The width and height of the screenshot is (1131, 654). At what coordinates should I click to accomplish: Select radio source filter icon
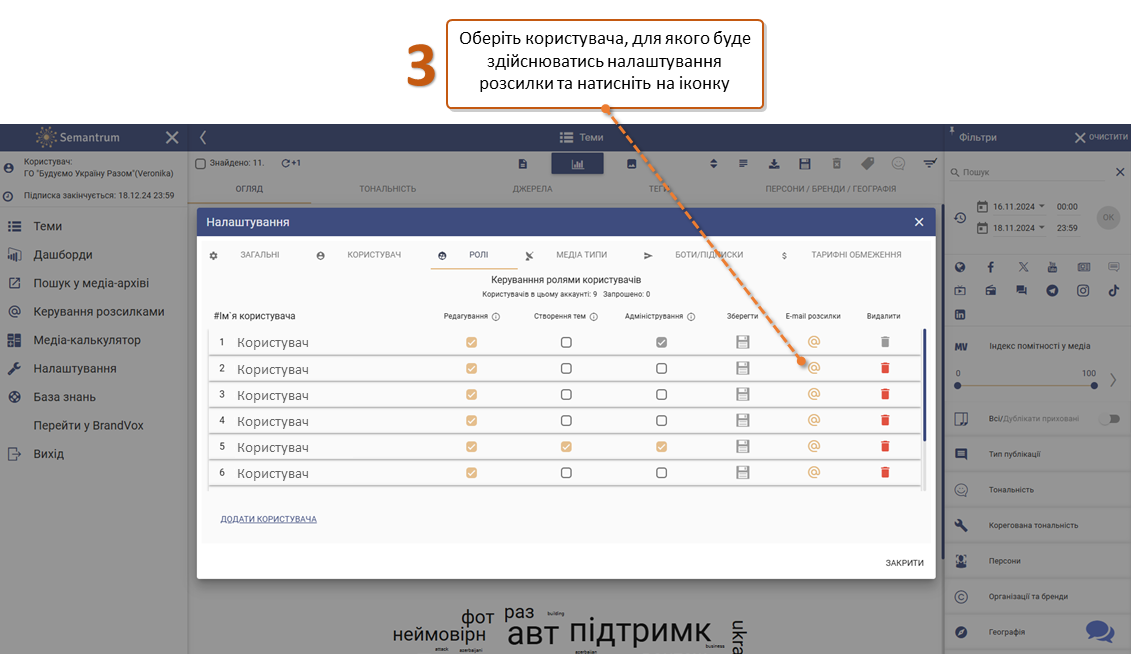(x=990, y=291)
